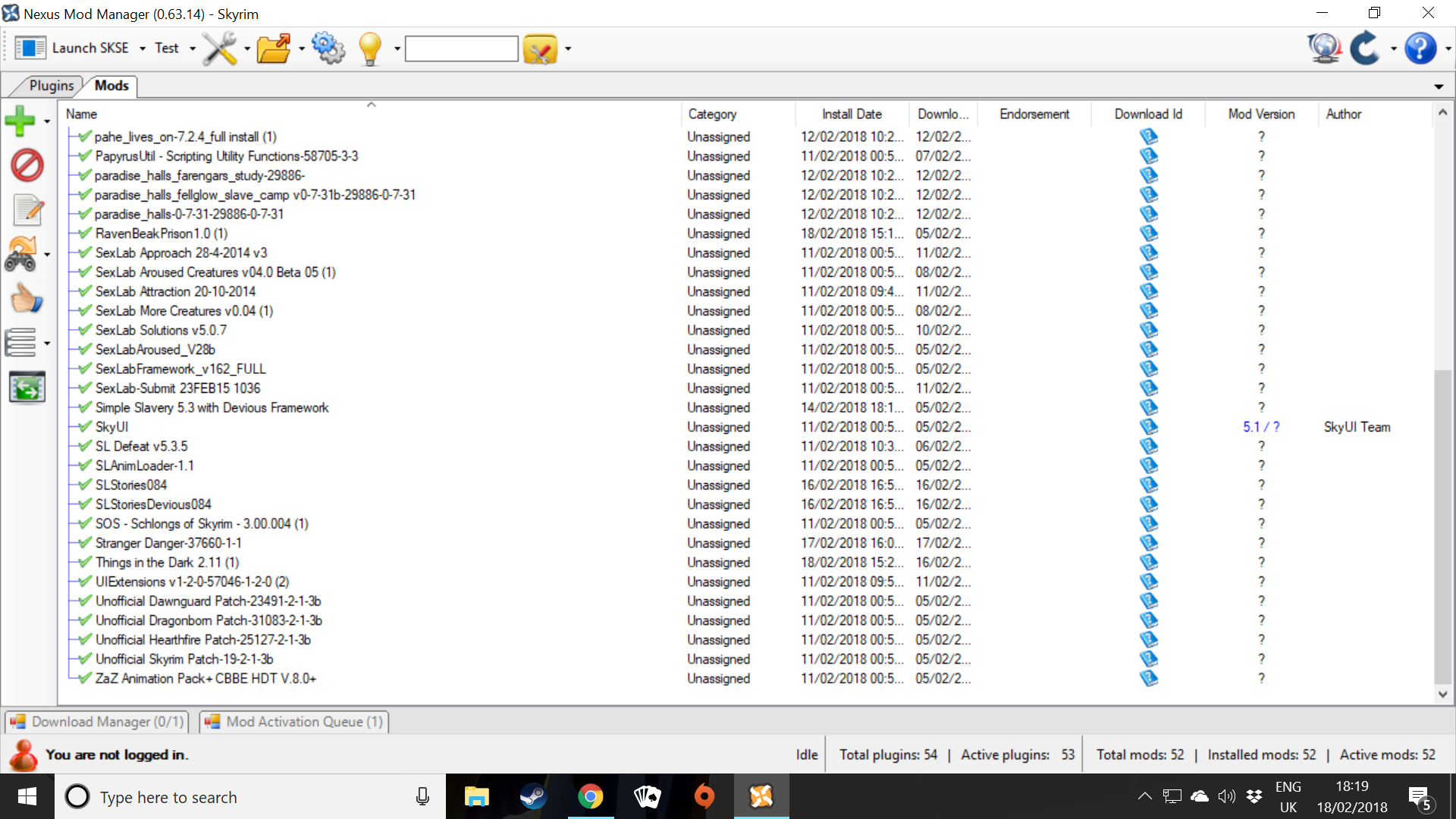The height and width of the screenshot is (819, 1456).
Task: Open the Launch SKSE dropdown arrow
Action: tap(142, 49)
